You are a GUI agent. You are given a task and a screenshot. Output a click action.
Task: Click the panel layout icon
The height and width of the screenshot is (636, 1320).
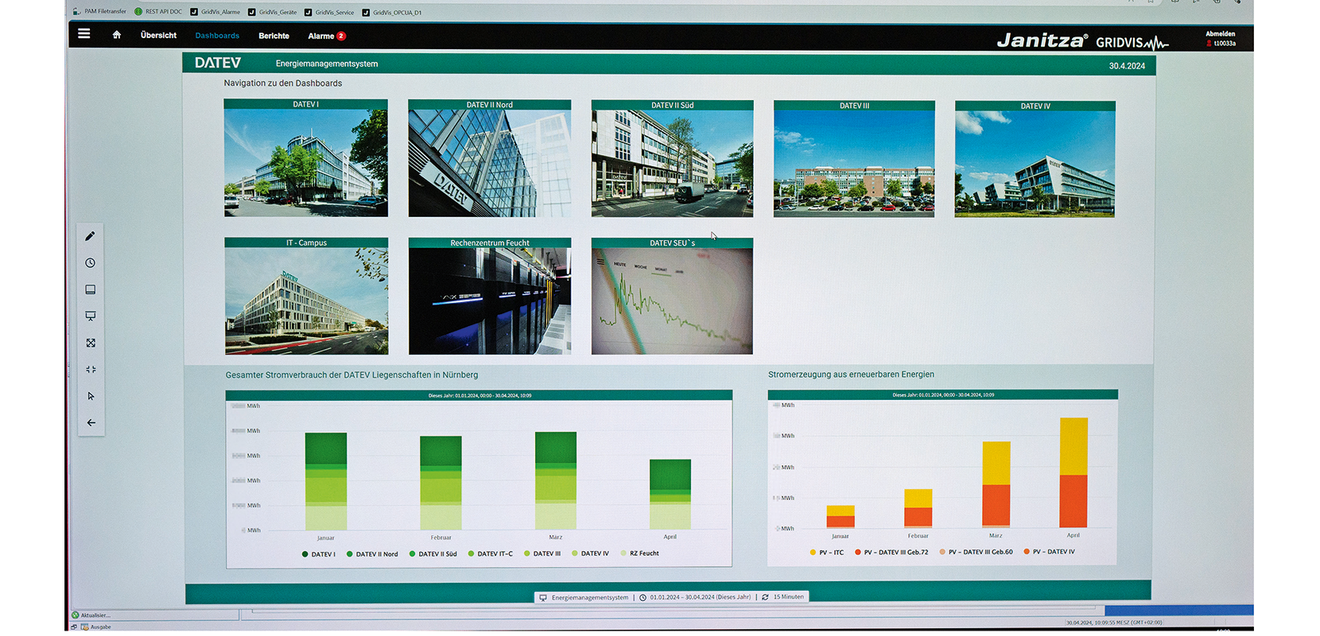click(x=90, y=290)
